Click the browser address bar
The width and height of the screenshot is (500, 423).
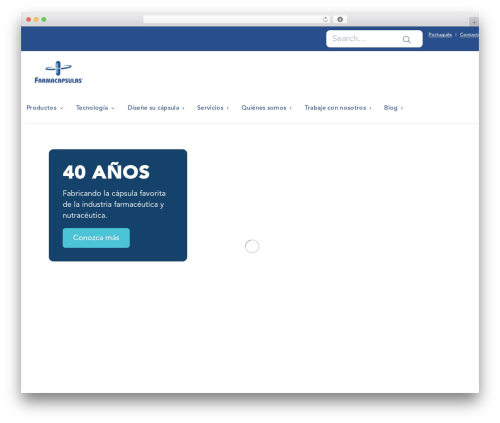(237, 19)
